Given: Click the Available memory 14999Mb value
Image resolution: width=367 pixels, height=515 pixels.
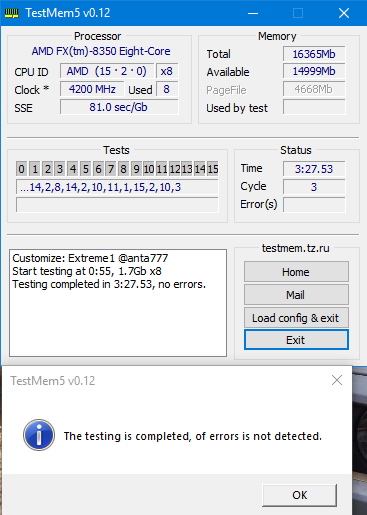Looking at the screenshot, I should tap(314, 71).
